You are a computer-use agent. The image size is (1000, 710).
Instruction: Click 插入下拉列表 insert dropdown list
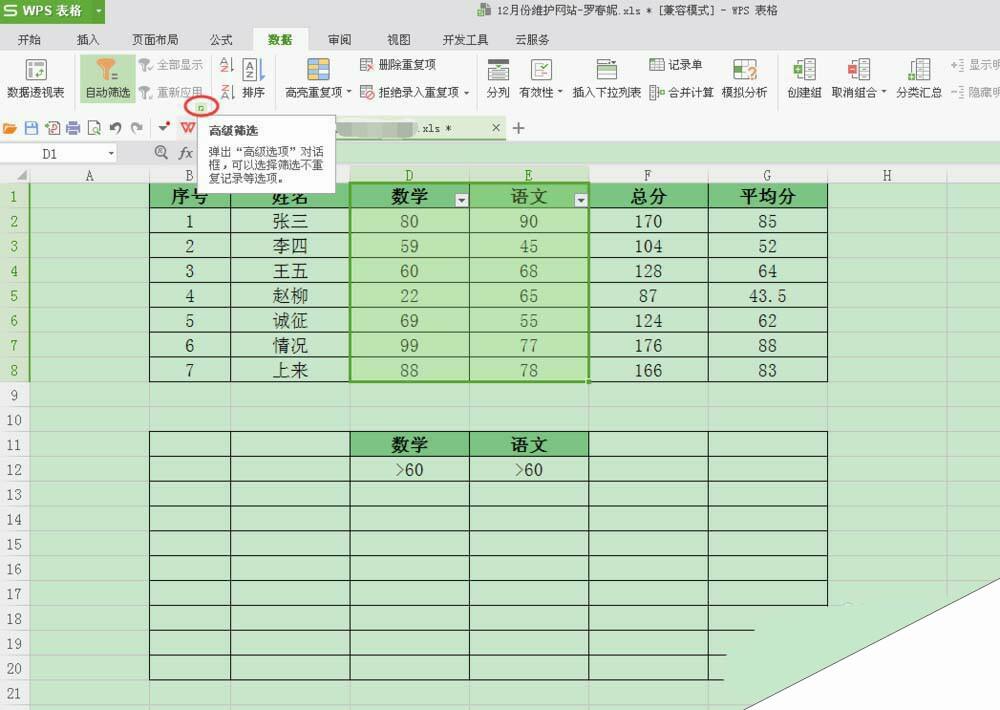[x=606, y=78]
